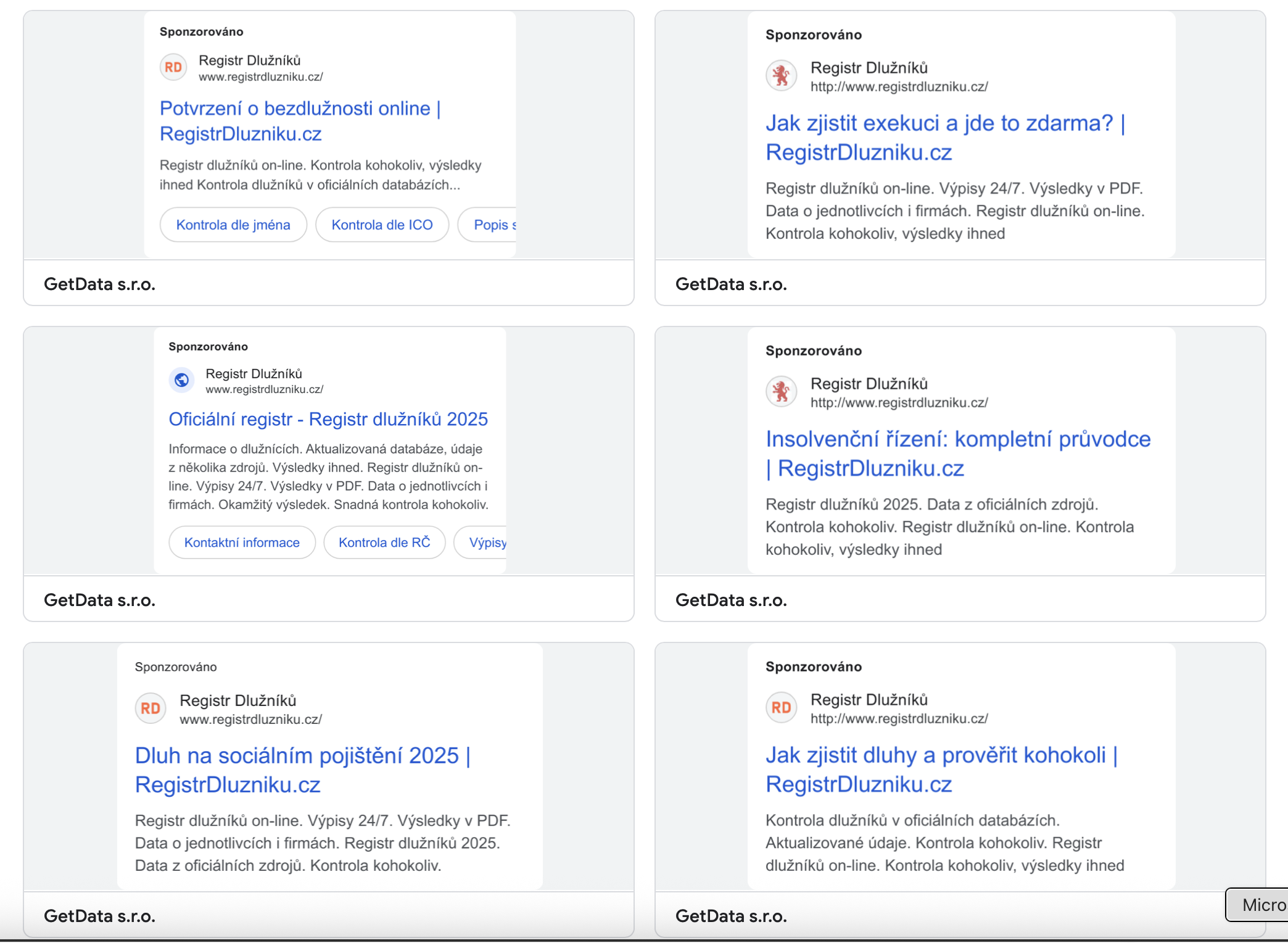Viewport: 1288px width, 943px height.
Task: Click the 'Kontaktní informace' sitelink chip
Action: 242,542
